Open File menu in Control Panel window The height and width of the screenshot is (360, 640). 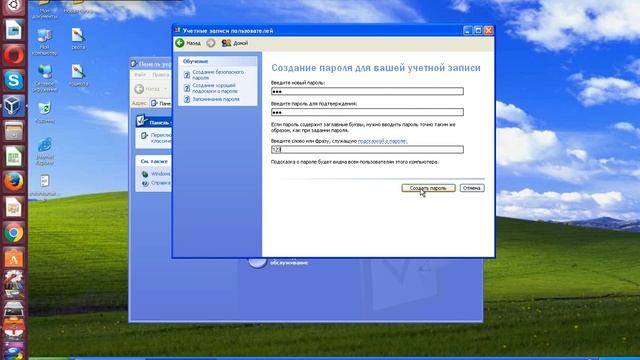[x=140, y=75]
